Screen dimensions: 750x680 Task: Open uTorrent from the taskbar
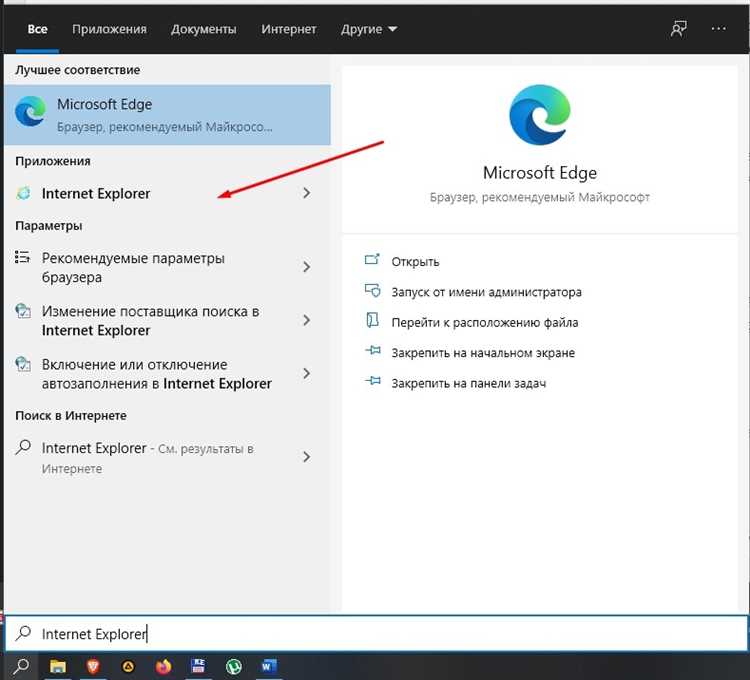coord(234,665)
